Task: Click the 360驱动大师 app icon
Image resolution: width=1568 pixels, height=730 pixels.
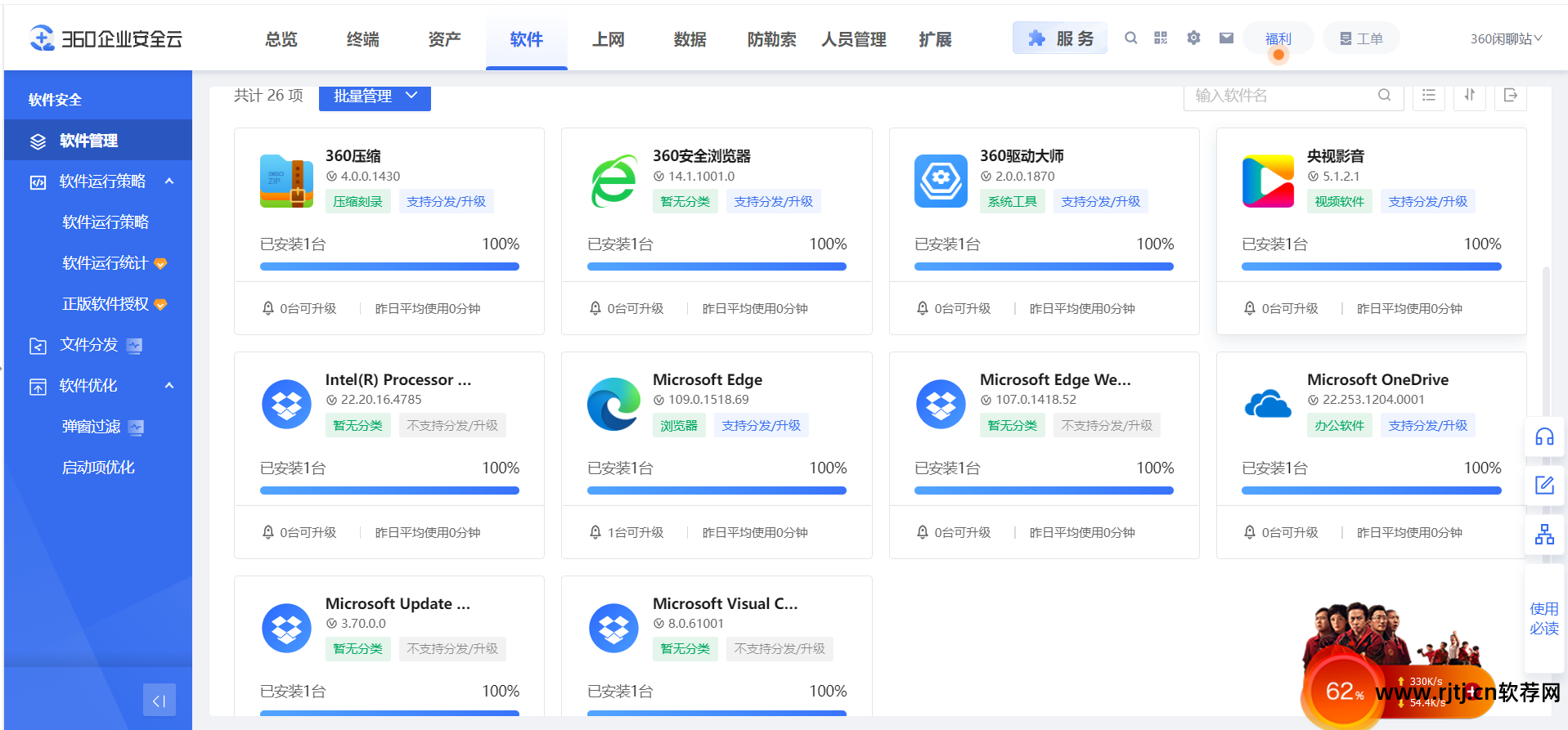Action: click(941, 181)
